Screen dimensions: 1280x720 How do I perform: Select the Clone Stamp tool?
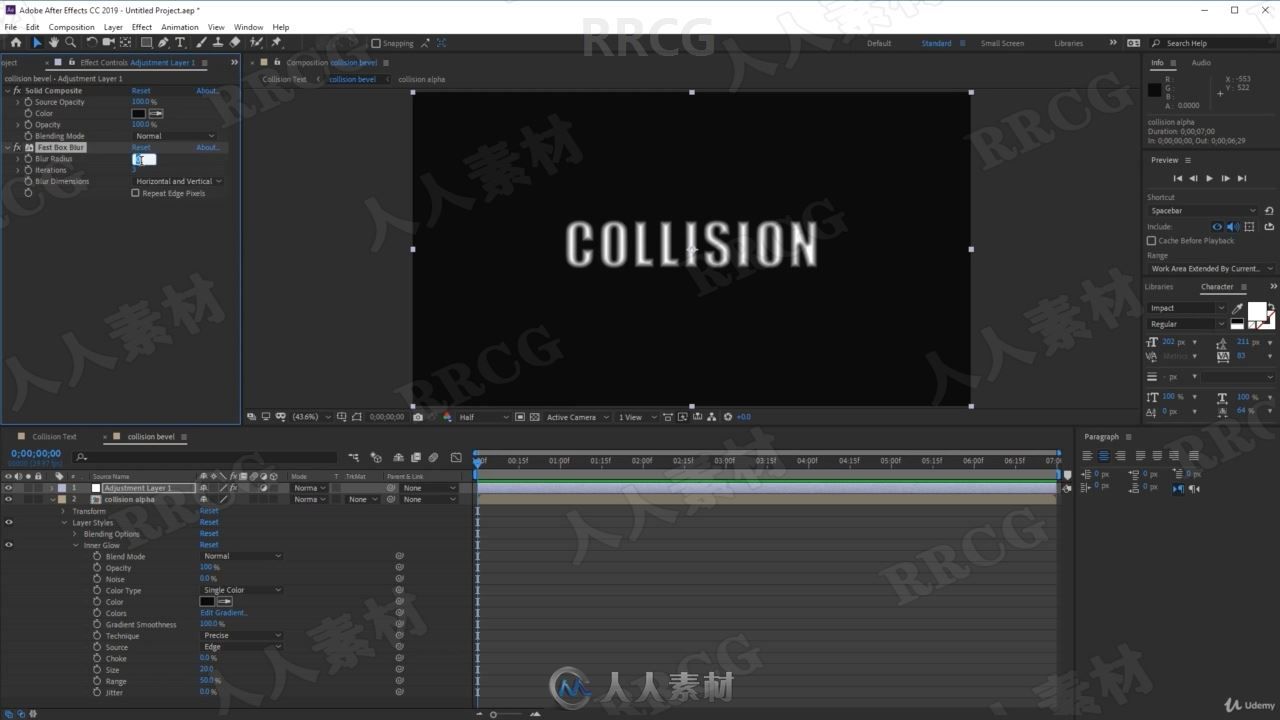coord(217,43)
